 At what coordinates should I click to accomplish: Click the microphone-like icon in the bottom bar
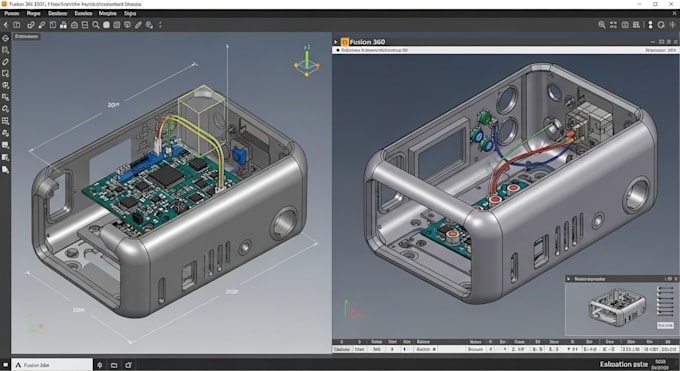coord(100,365)
